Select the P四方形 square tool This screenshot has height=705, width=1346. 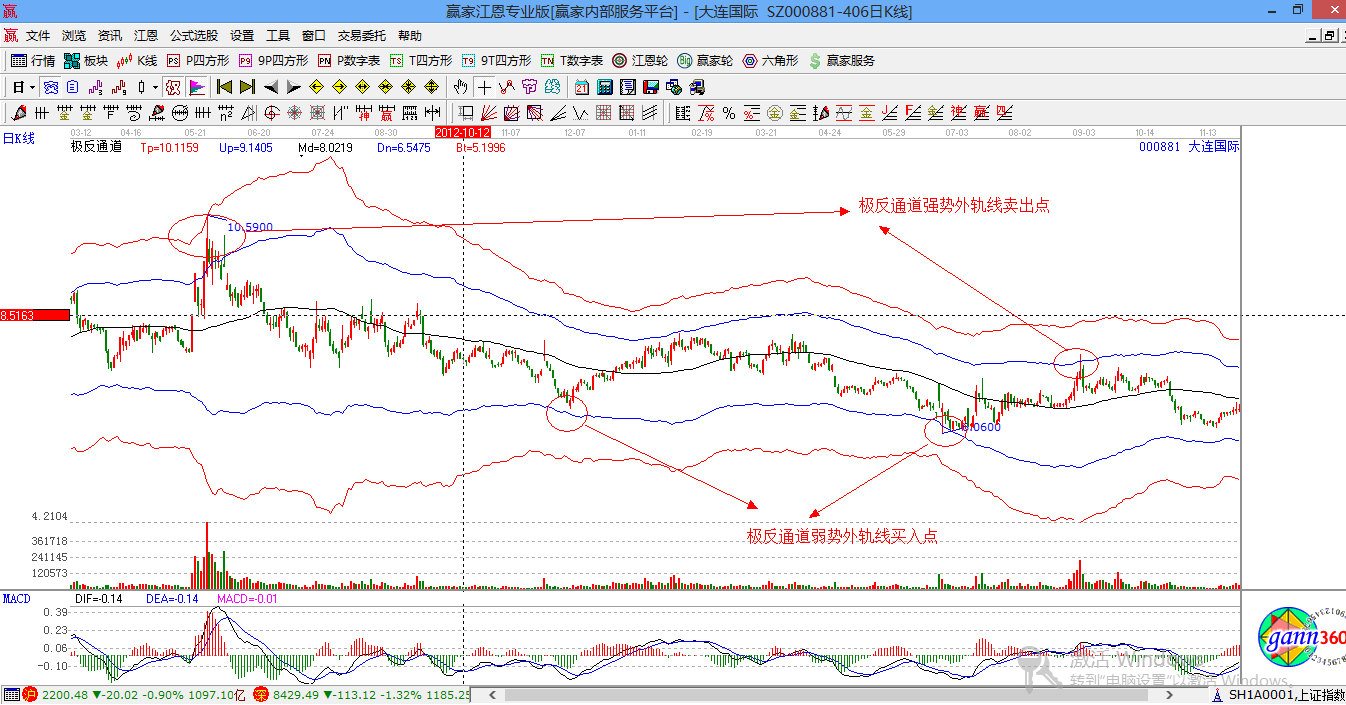[197, 61]
